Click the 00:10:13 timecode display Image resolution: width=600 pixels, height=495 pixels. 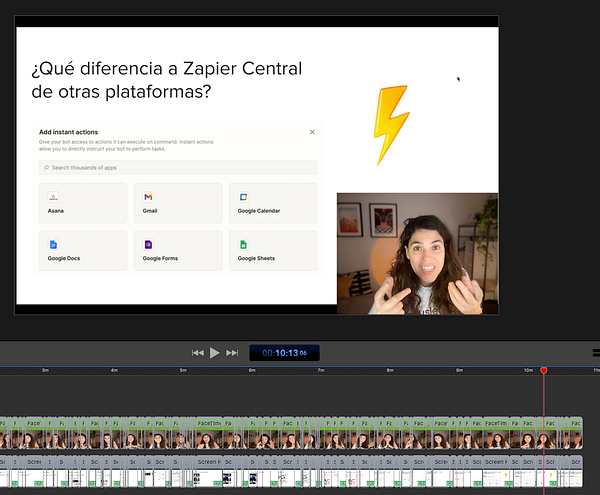tap(284, 353)
